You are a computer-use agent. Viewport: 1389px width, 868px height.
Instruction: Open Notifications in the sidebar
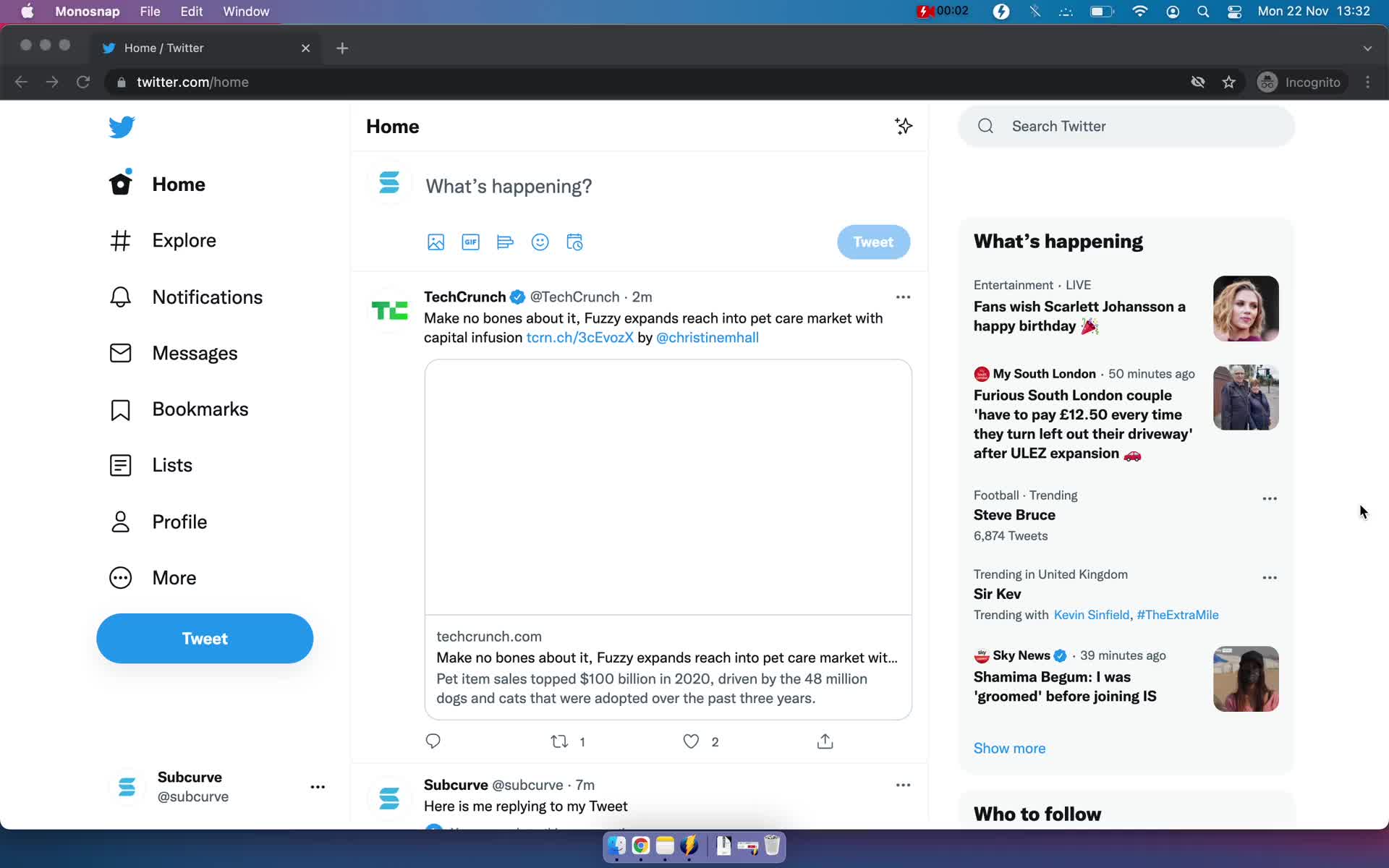pyautogui.click(x=186, y=297)
